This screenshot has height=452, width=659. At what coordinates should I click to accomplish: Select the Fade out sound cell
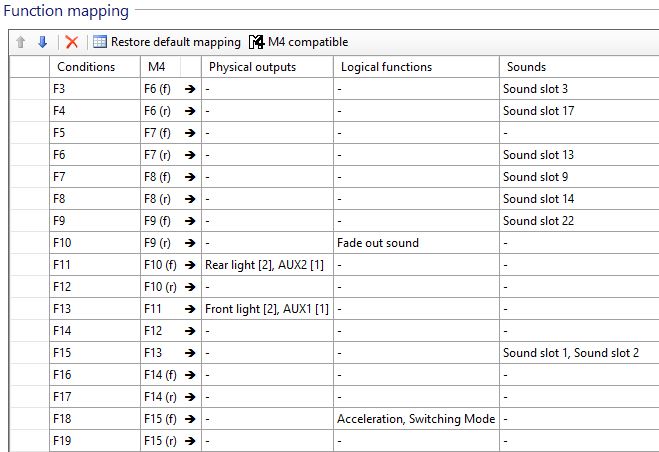(x=378, y=243)
